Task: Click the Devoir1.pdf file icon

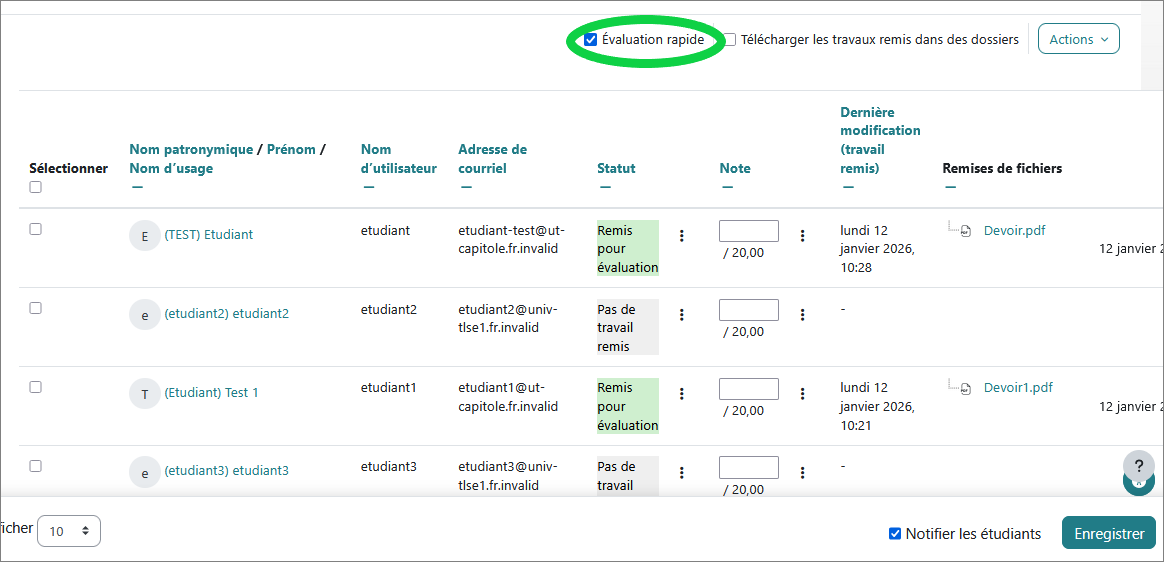Action: (x=965, y=388)
